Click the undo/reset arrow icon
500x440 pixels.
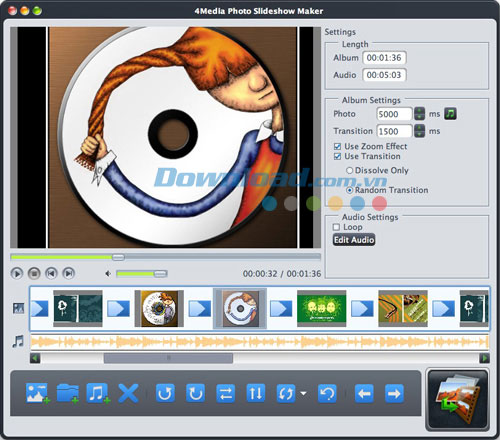327,393
